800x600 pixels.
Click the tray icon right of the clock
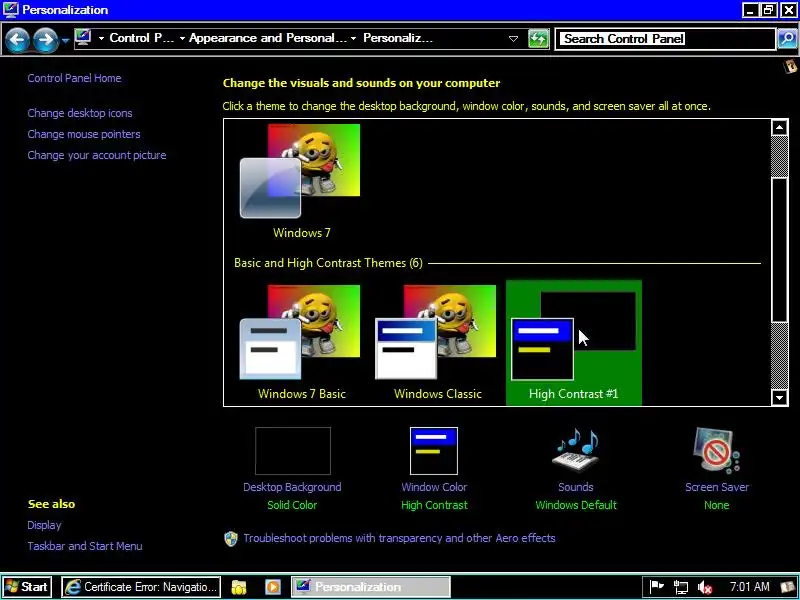(788, 587)
